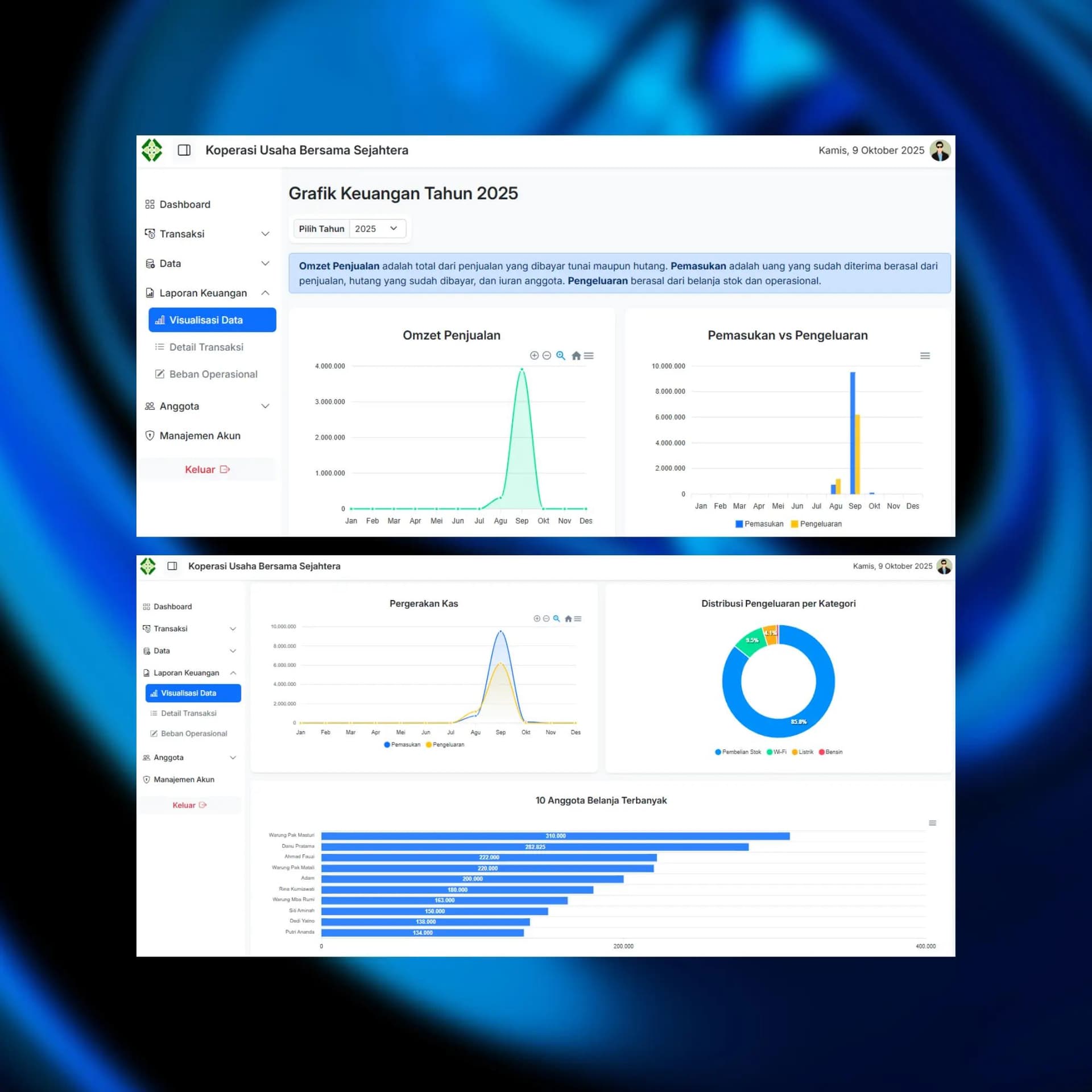The width and height of the screenshot is (1092, 1092).
Task: Open Detail Transaksi in the larger top sidebar
Action: (x=206, y=347)
